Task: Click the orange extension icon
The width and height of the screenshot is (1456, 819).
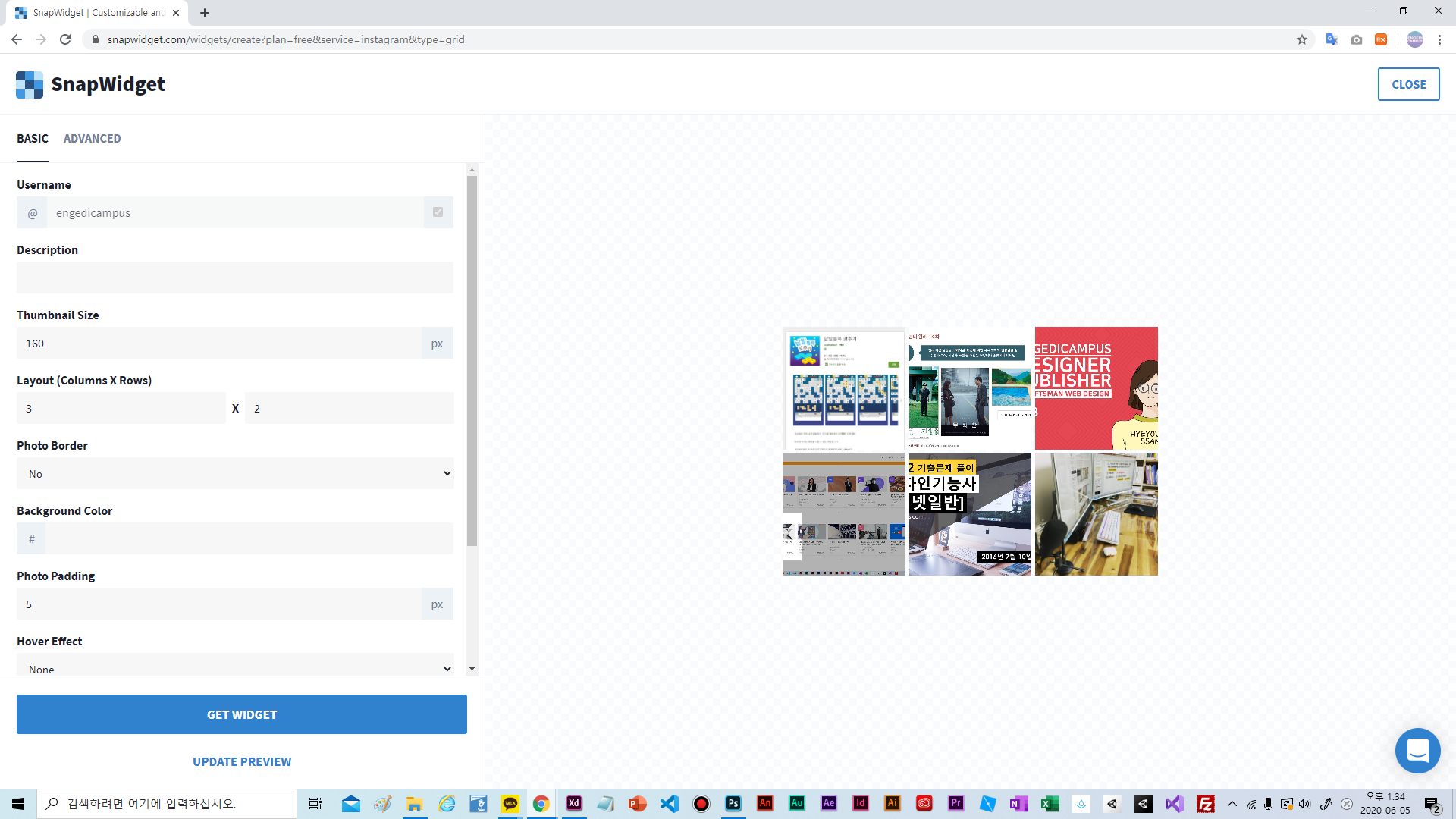Action: tap(1381, 39)
